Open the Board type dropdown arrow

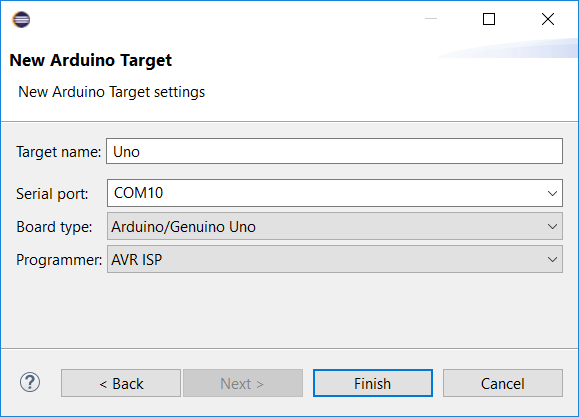[x=552, y=226]
